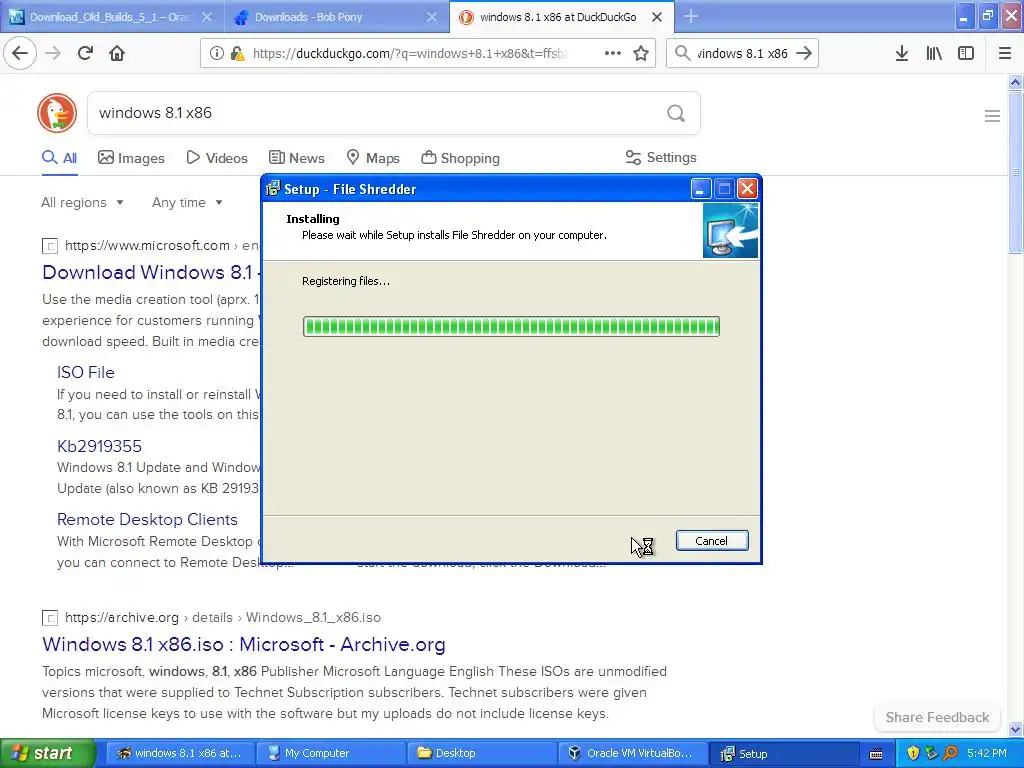The height and width of the screenshot is (768, 1024).
Task: Click the File Shredder setup title icon
Action: click(x=273, y=189)
